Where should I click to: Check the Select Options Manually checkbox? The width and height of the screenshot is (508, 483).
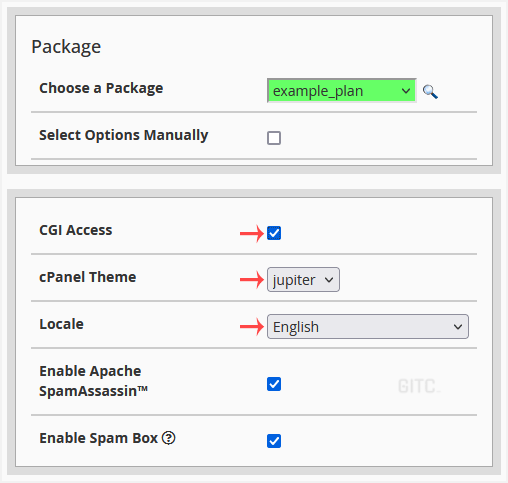point(274,138)
